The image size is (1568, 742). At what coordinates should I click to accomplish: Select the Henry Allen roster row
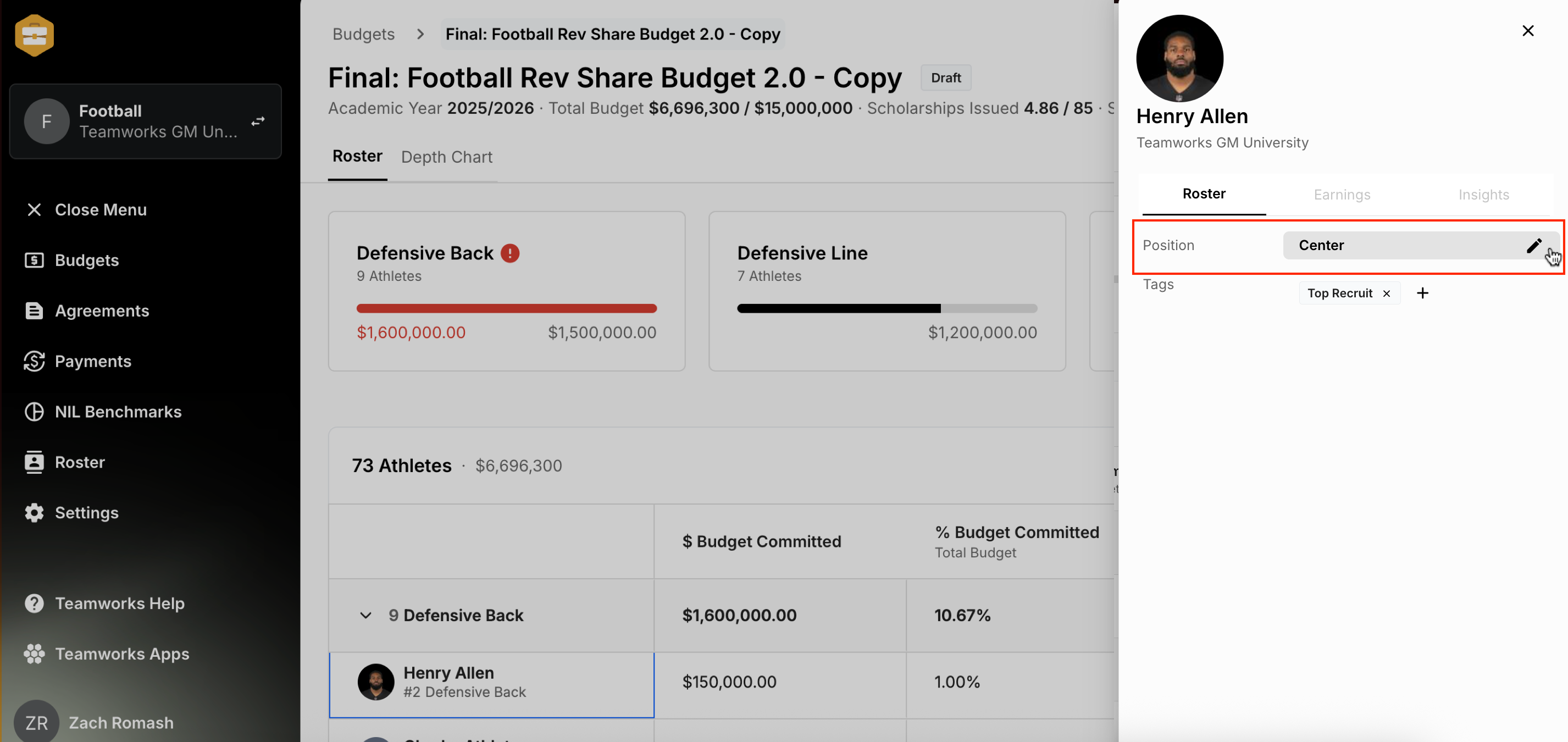[491, 685]
